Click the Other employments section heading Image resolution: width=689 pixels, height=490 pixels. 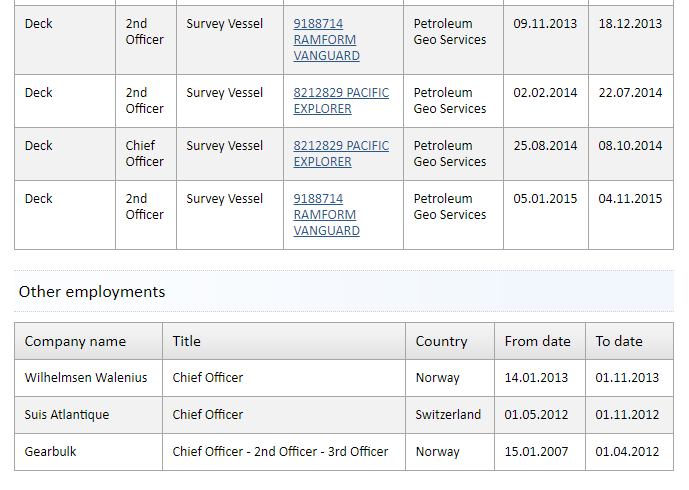(x=92, y=292)
